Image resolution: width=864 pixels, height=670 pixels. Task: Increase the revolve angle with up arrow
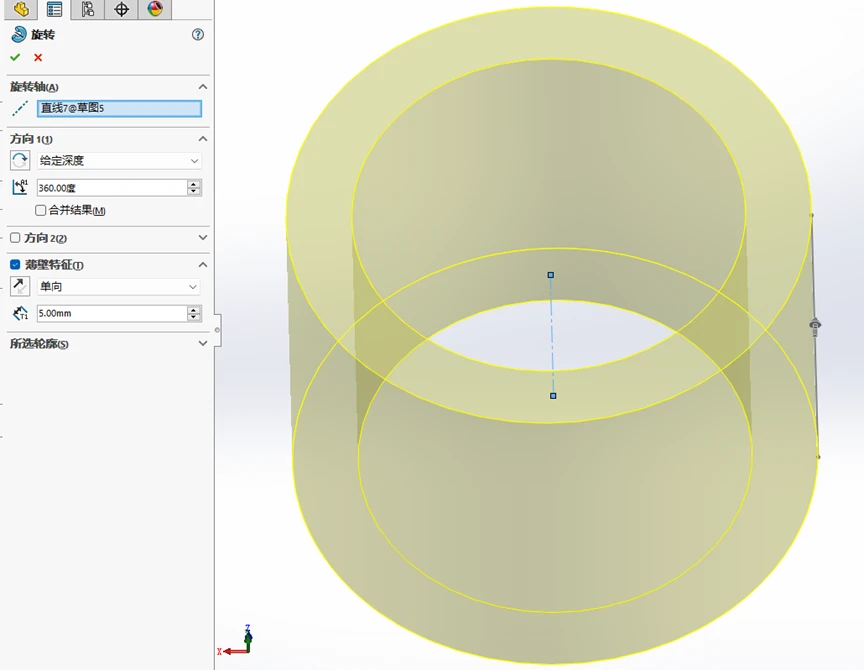[x=193, y=184]
